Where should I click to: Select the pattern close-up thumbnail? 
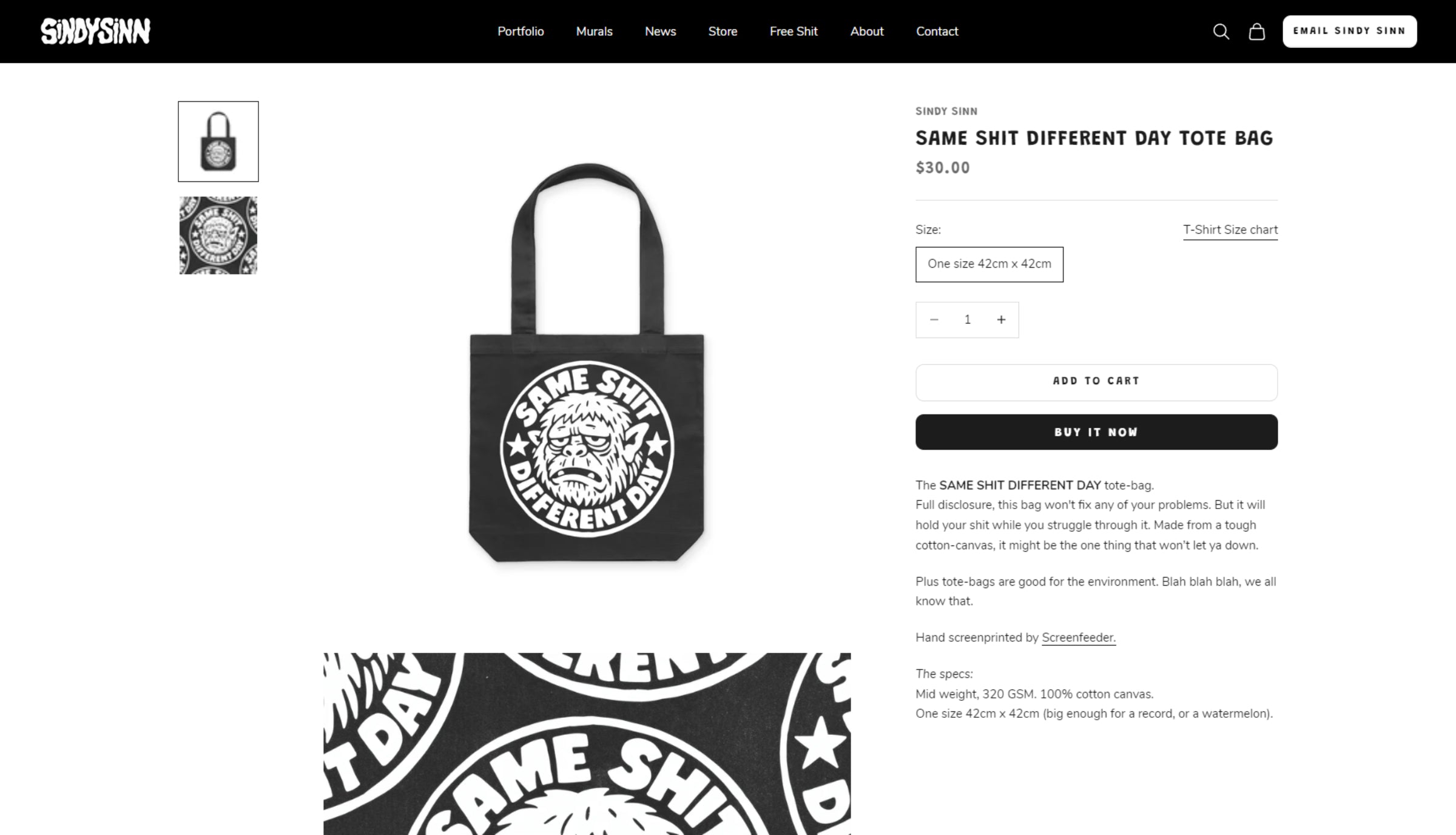tap(218, 235)
